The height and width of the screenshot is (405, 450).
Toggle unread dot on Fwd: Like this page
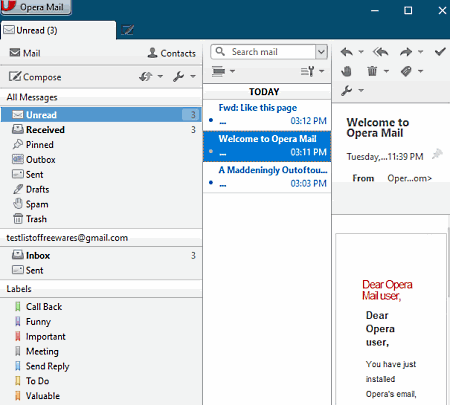click(211, 120)
